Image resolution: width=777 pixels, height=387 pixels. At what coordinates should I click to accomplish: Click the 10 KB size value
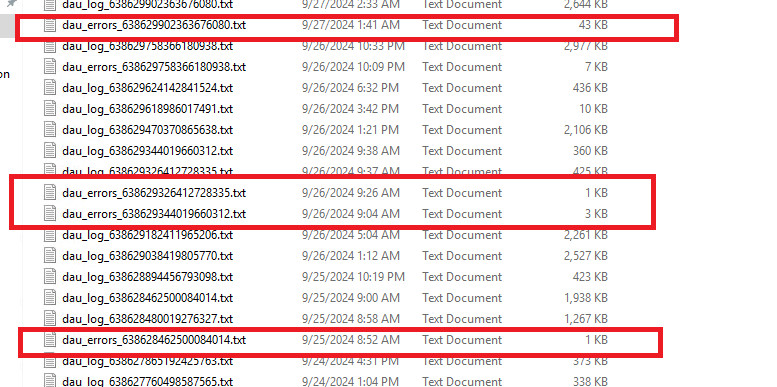tap(593, 109)
